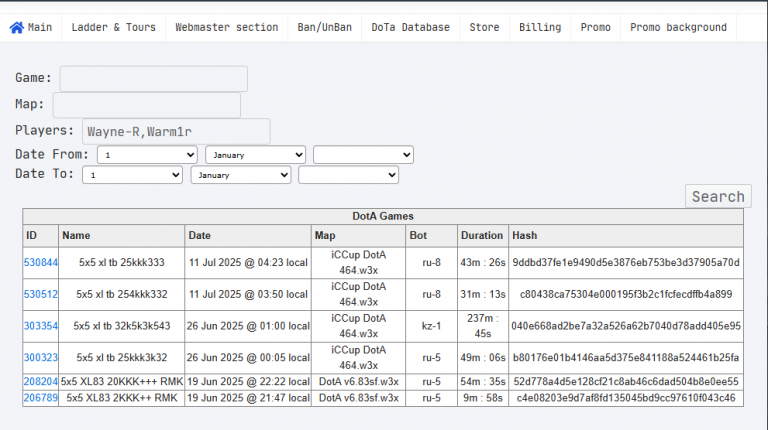Open game ID 530512
768x430 pixels.
(41, 294)
